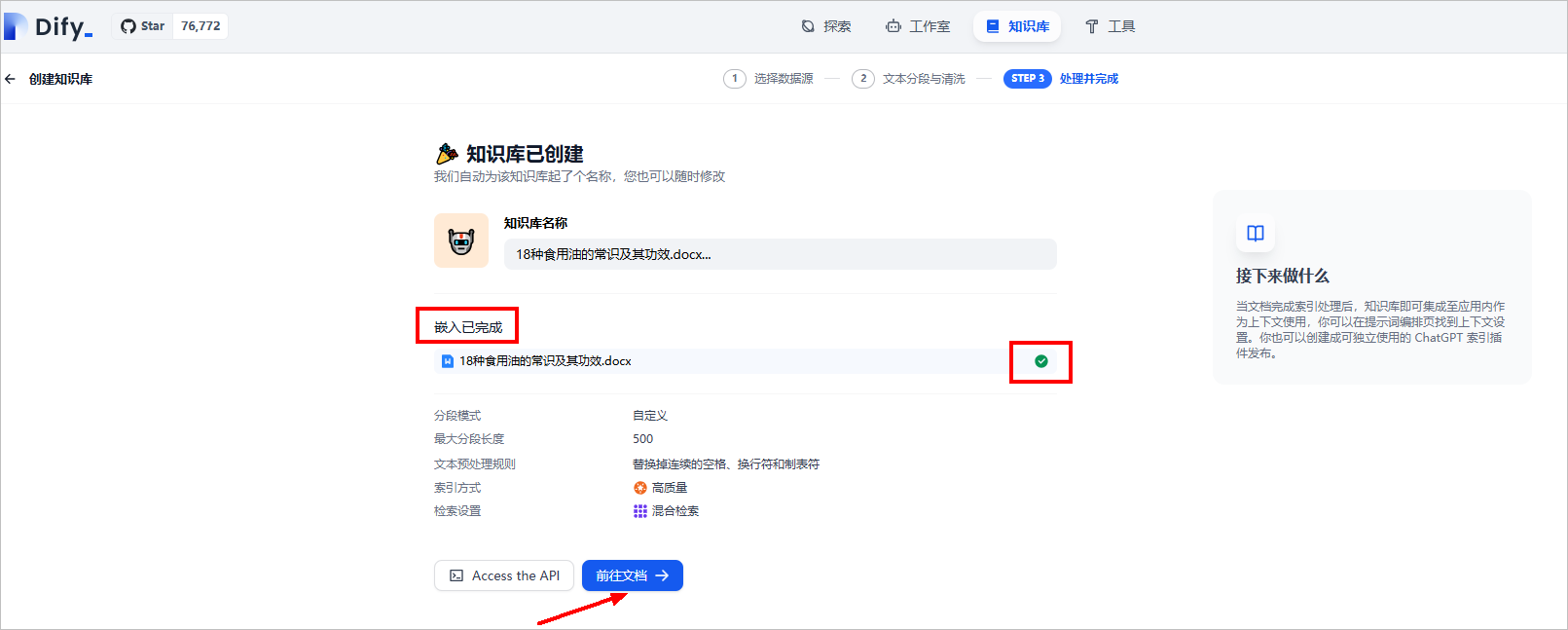Click the Dify logo

click(x=49, y=26)
